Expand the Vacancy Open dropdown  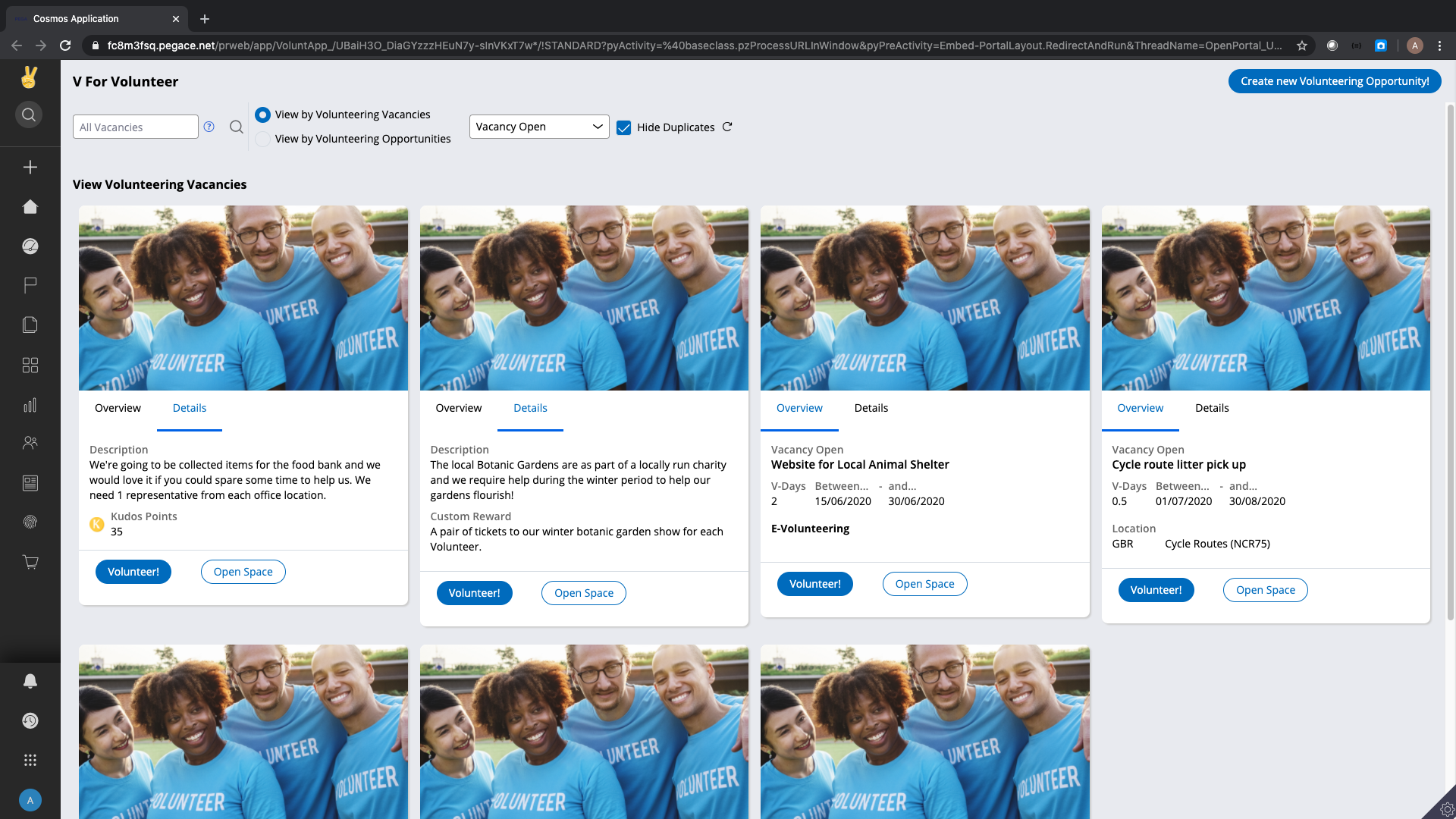[538, 127]
